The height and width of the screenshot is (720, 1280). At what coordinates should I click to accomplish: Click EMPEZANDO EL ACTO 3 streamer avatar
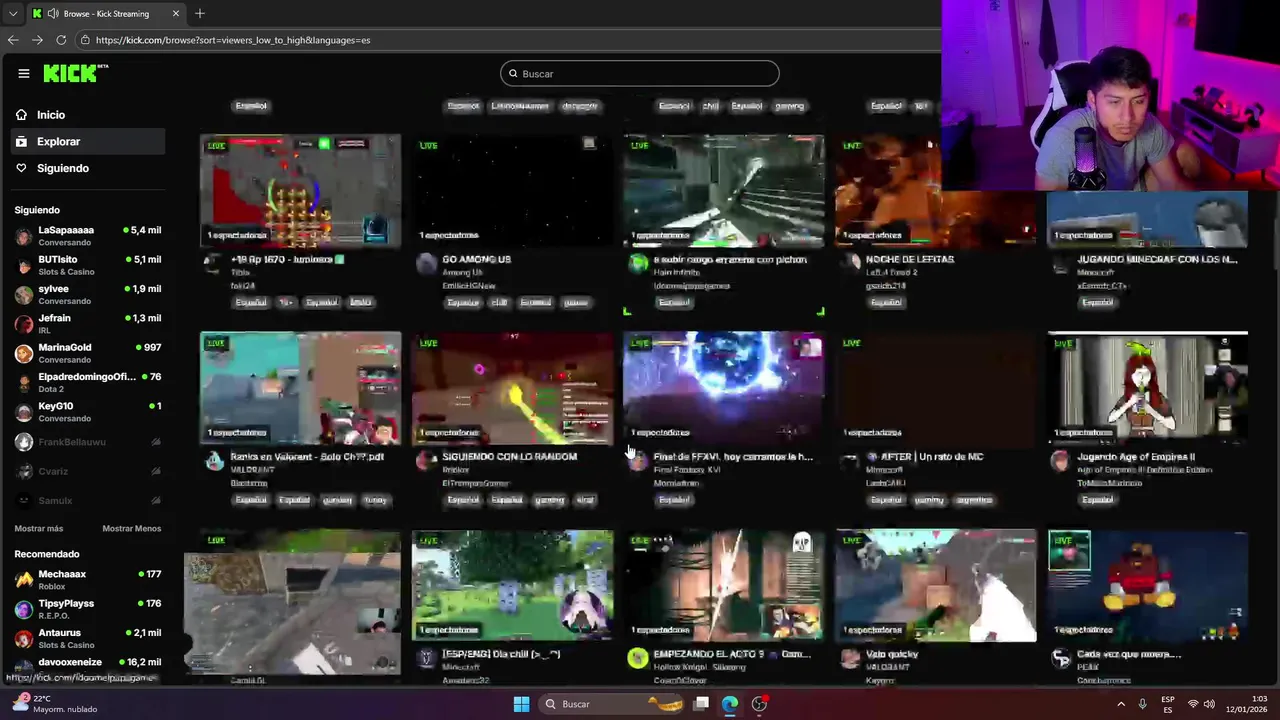tap(638, 657)
